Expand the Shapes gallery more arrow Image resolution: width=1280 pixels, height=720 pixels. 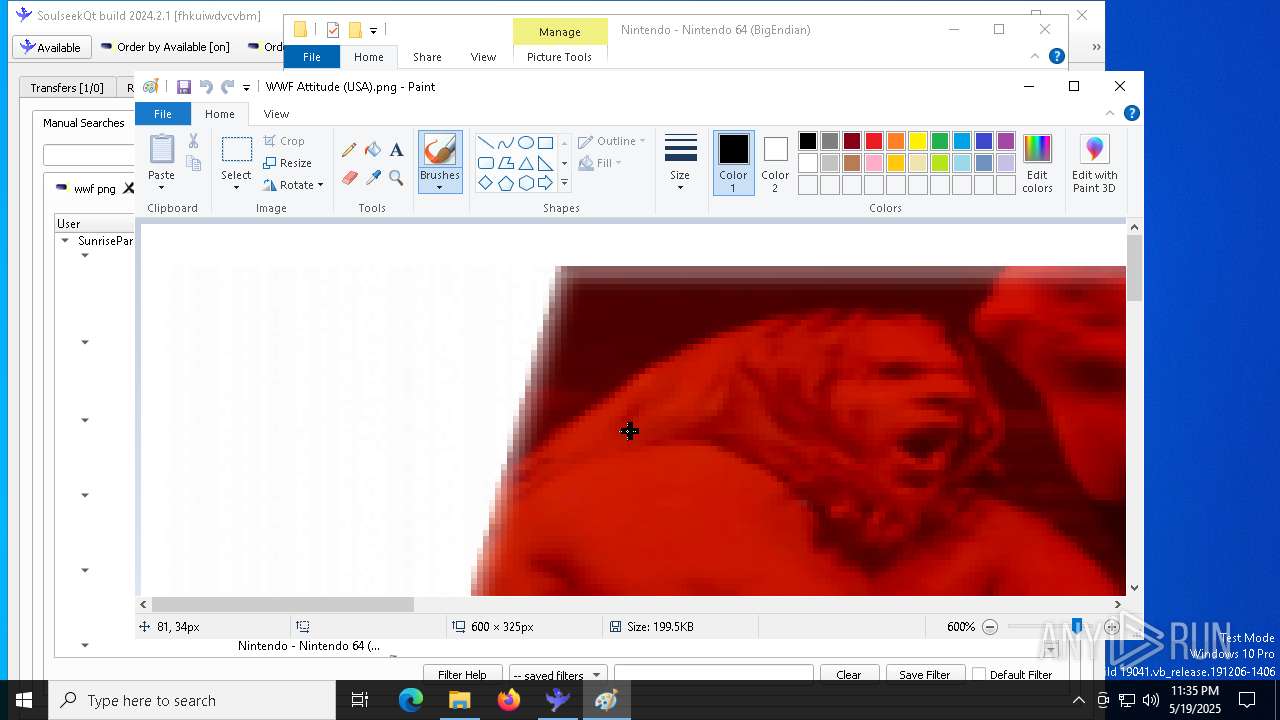tap(564, 183)
